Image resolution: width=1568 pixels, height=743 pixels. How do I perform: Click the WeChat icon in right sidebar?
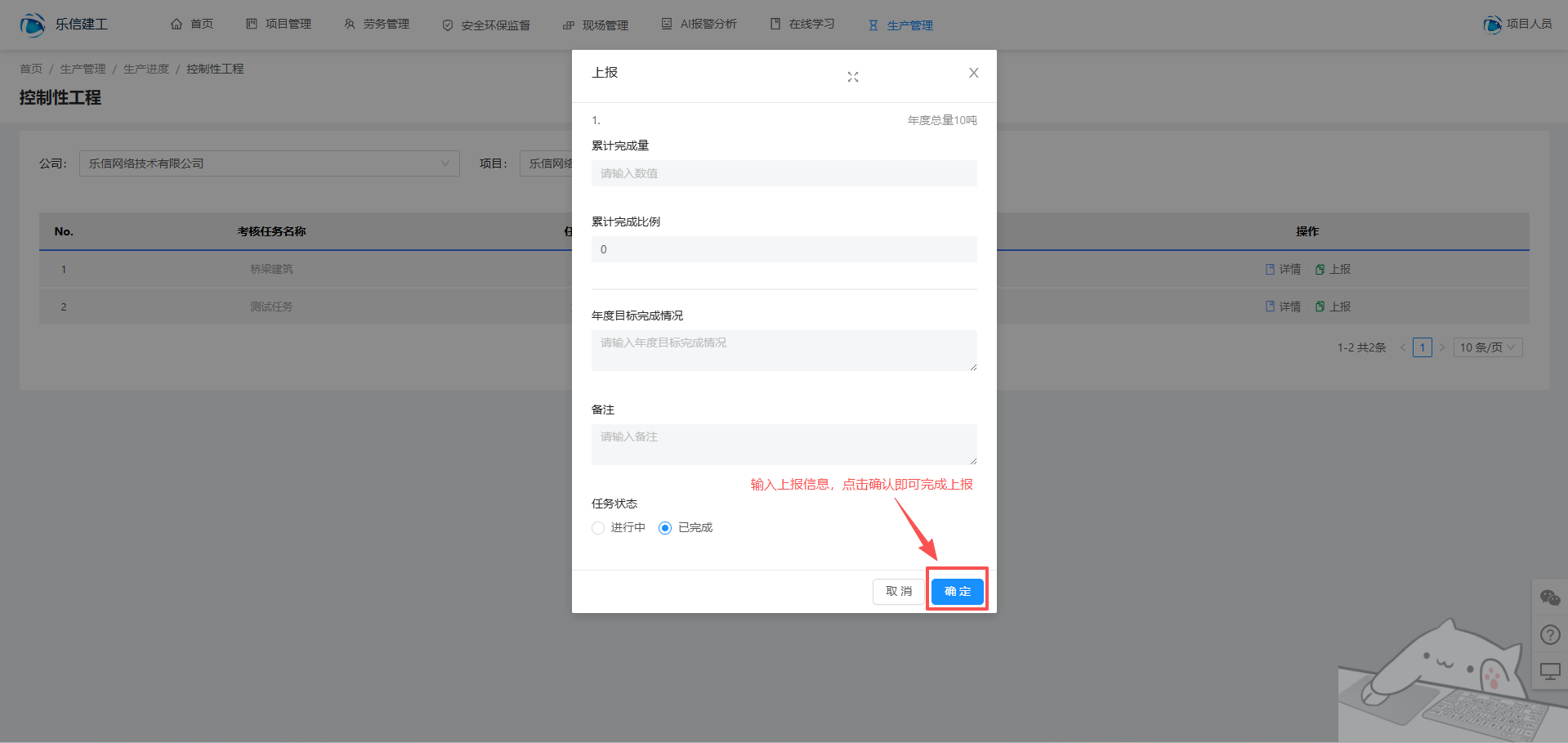(x=1549, y=598)
